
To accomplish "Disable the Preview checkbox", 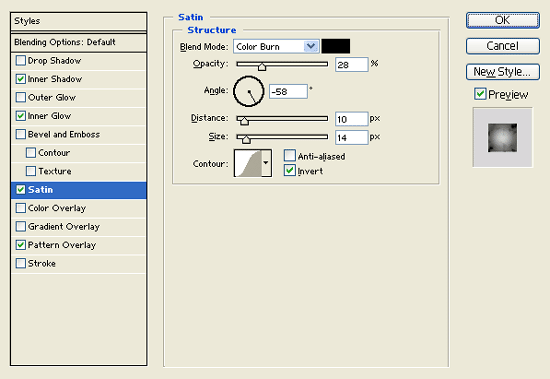I will (480, 94).
